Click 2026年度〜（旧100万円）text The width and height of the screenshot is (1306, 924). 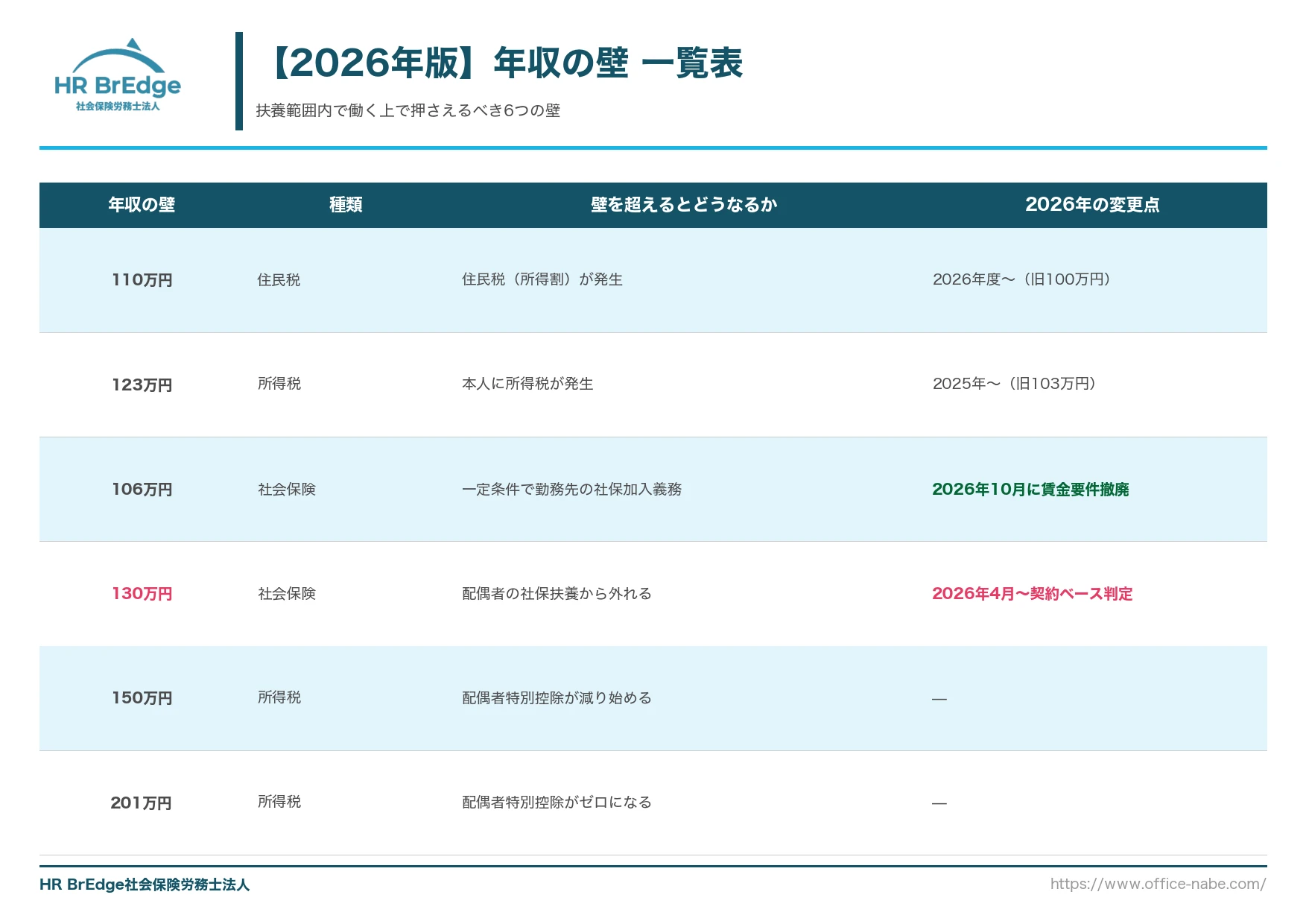pyautogui.click(x=1024, y=279)
